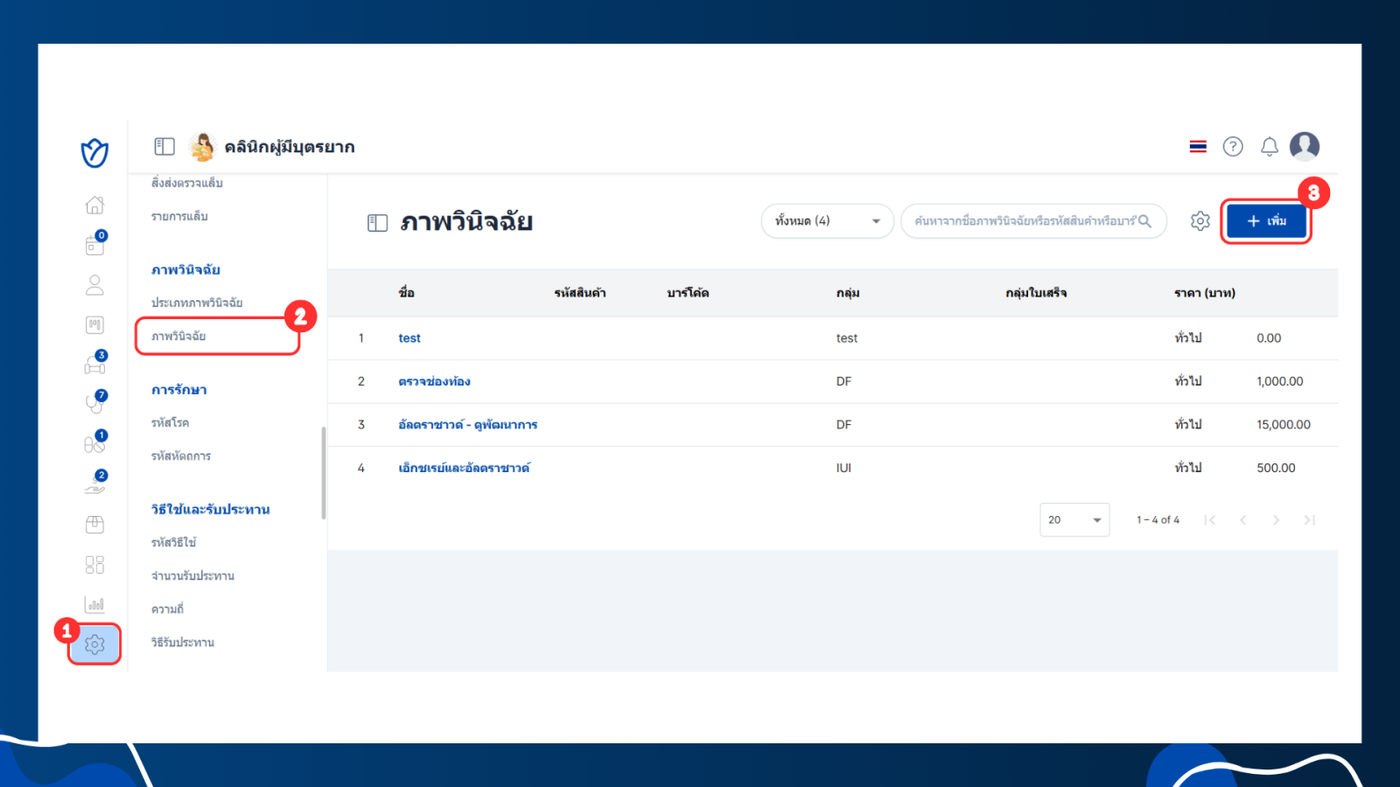Switch language using the Thai flag icon
Screen dimensions: 1400x787
click(x=1198, y=147)
